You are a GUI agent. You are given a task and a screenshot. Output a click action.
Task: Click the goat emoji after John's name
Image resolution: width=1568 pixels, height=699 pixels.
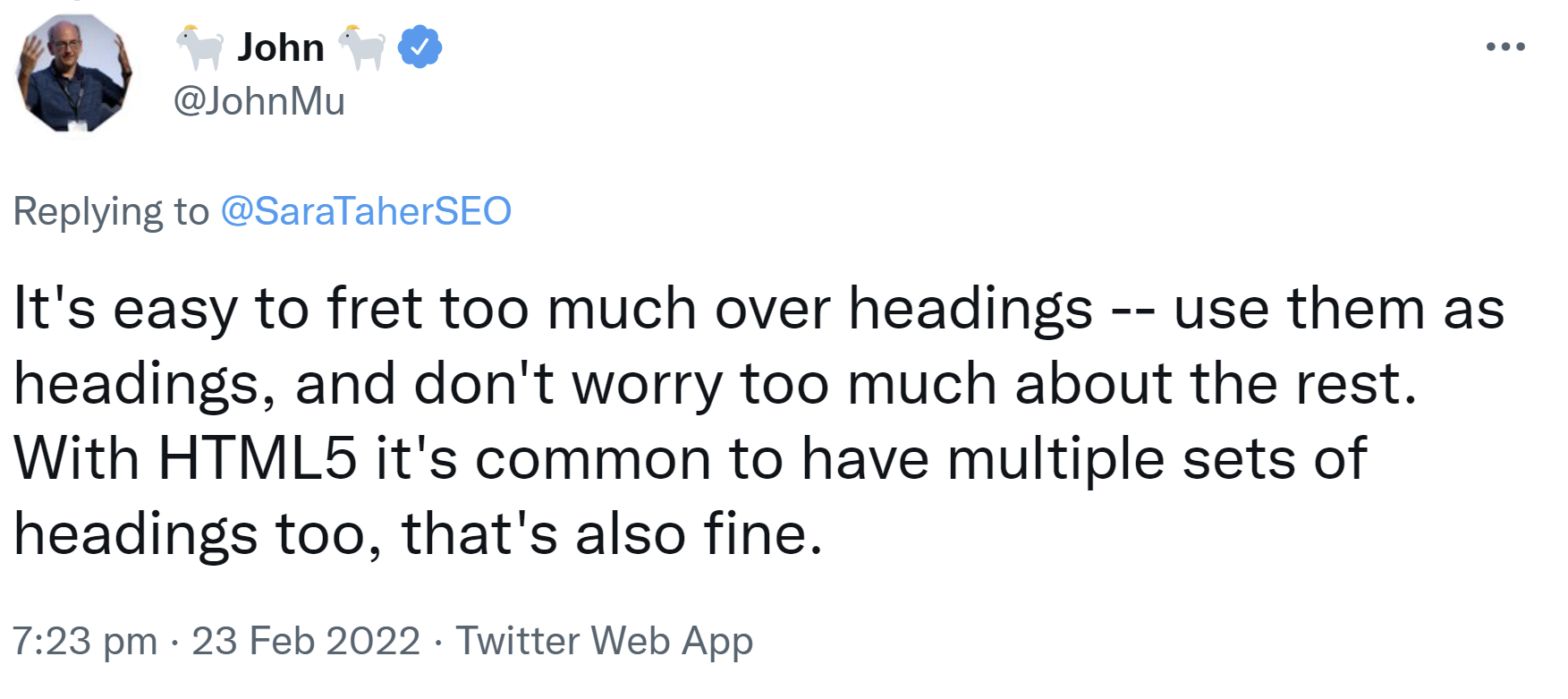(x=361, y=47)
